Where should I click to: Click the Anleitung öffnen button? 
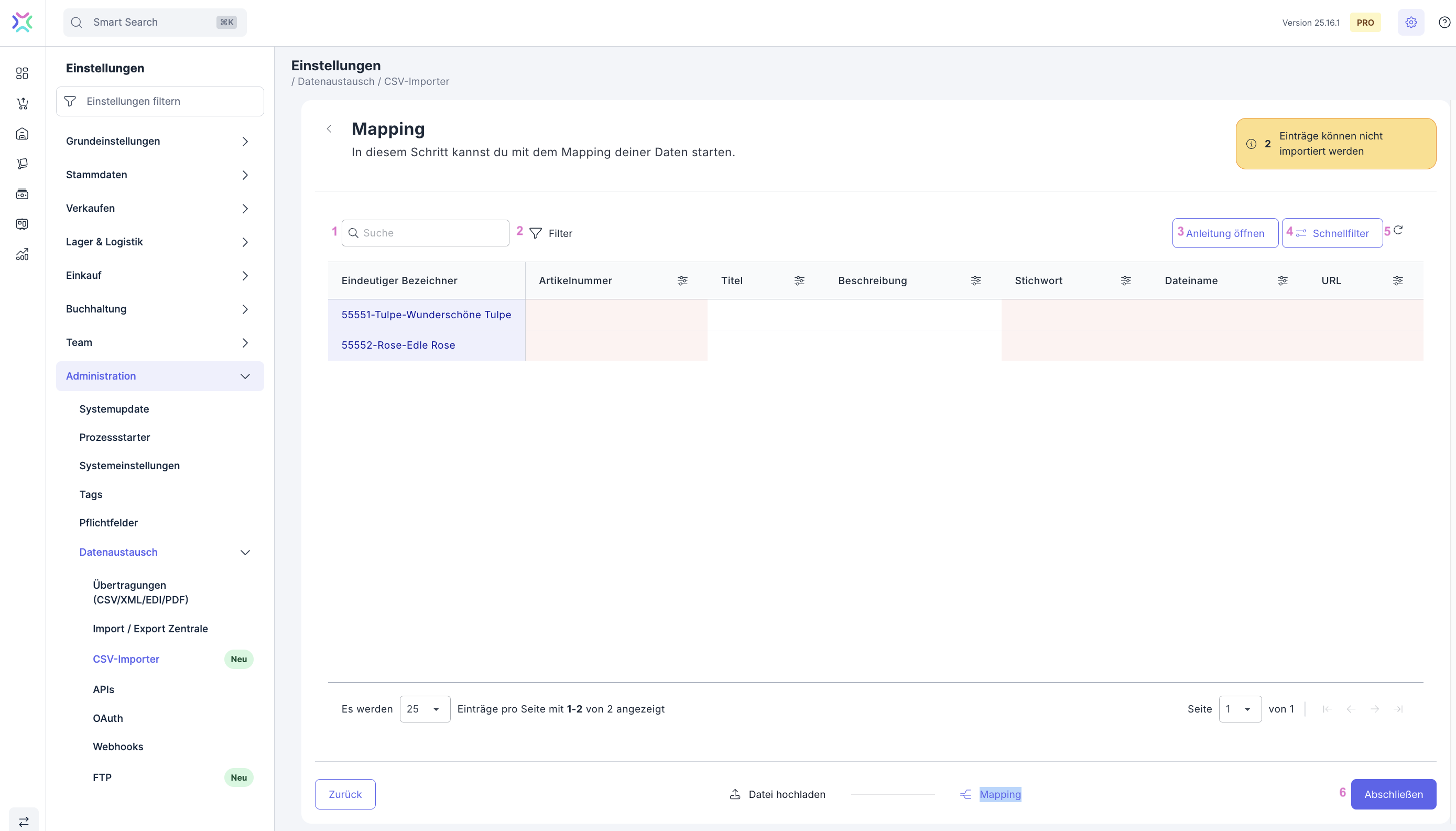(x=1224, y=233)
